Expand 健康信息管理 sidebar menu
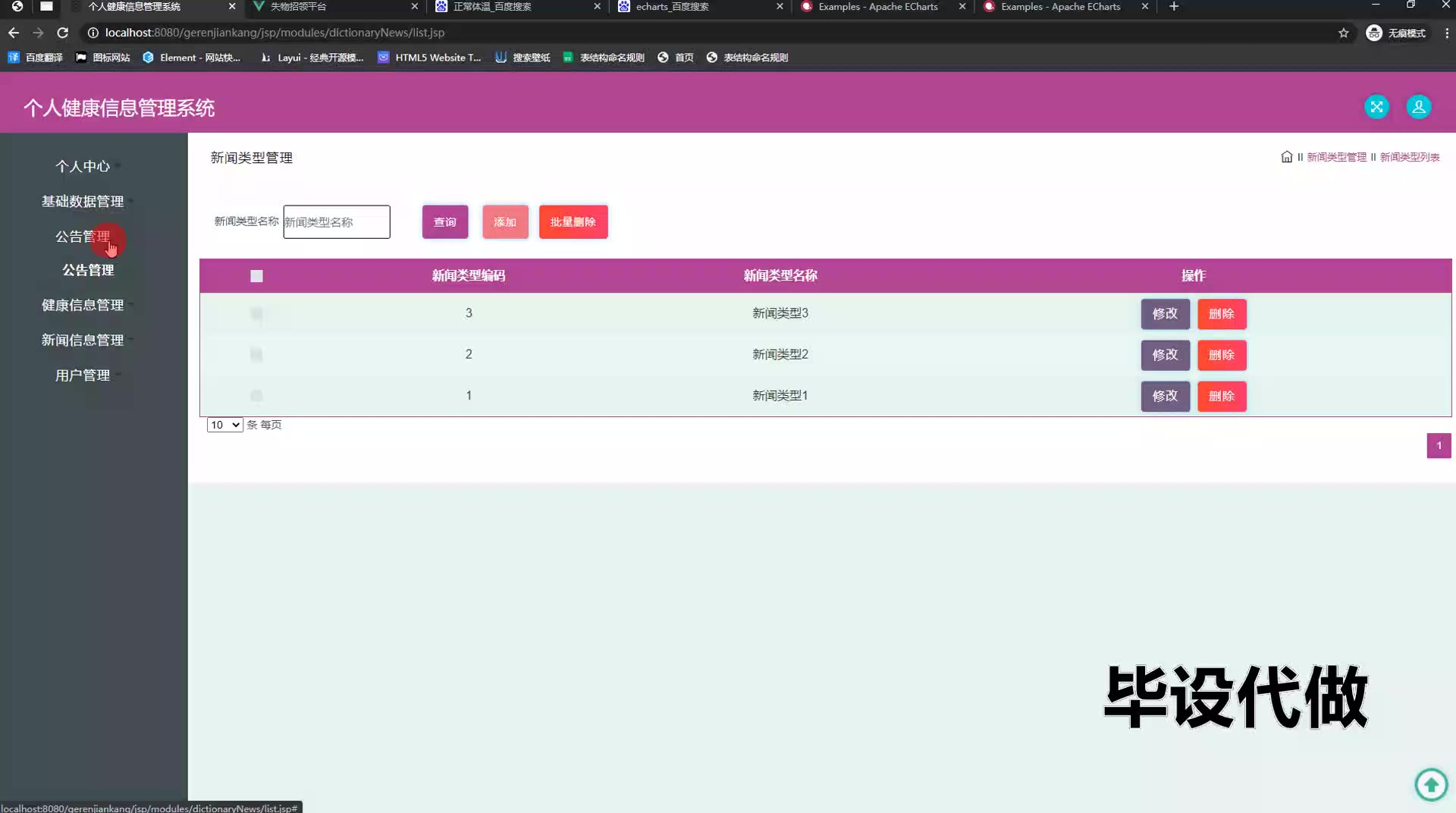 (x=83, y=305)
